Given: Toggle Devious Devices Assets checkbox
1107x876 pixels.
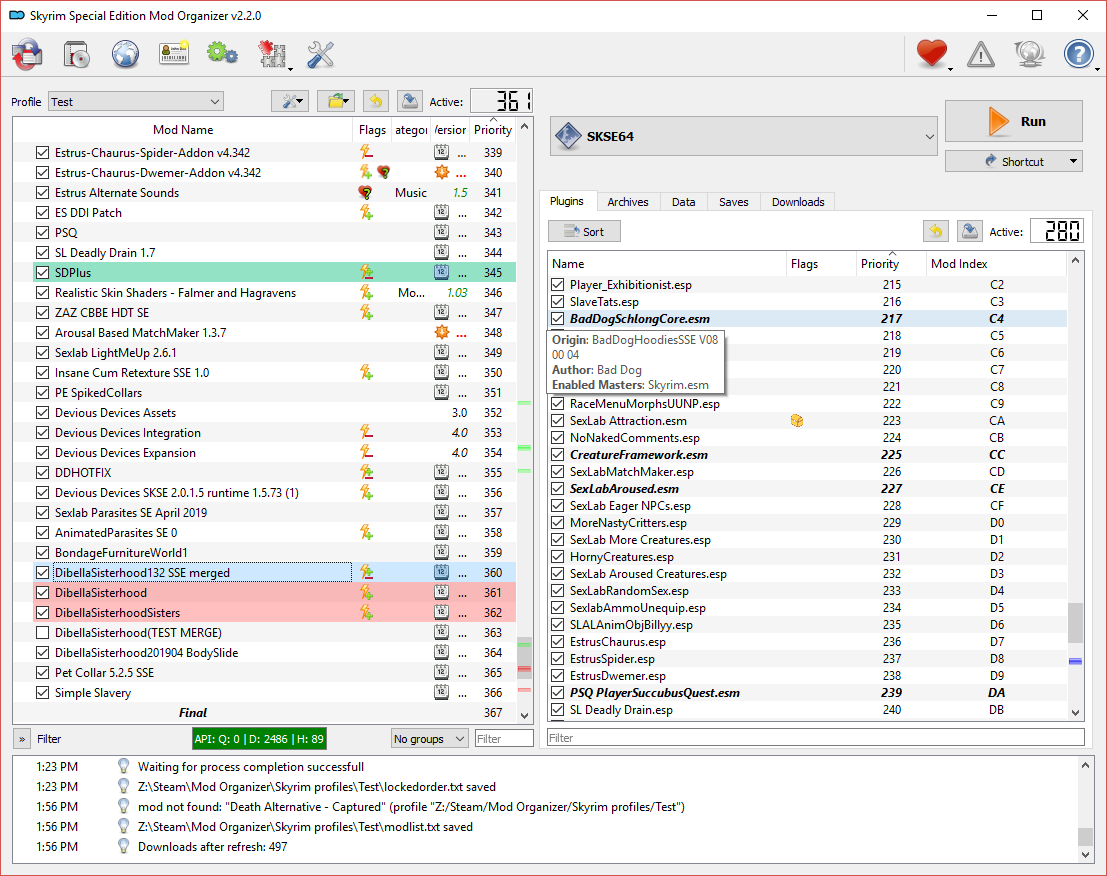Looking at the screenshot, I should point(42,413).
